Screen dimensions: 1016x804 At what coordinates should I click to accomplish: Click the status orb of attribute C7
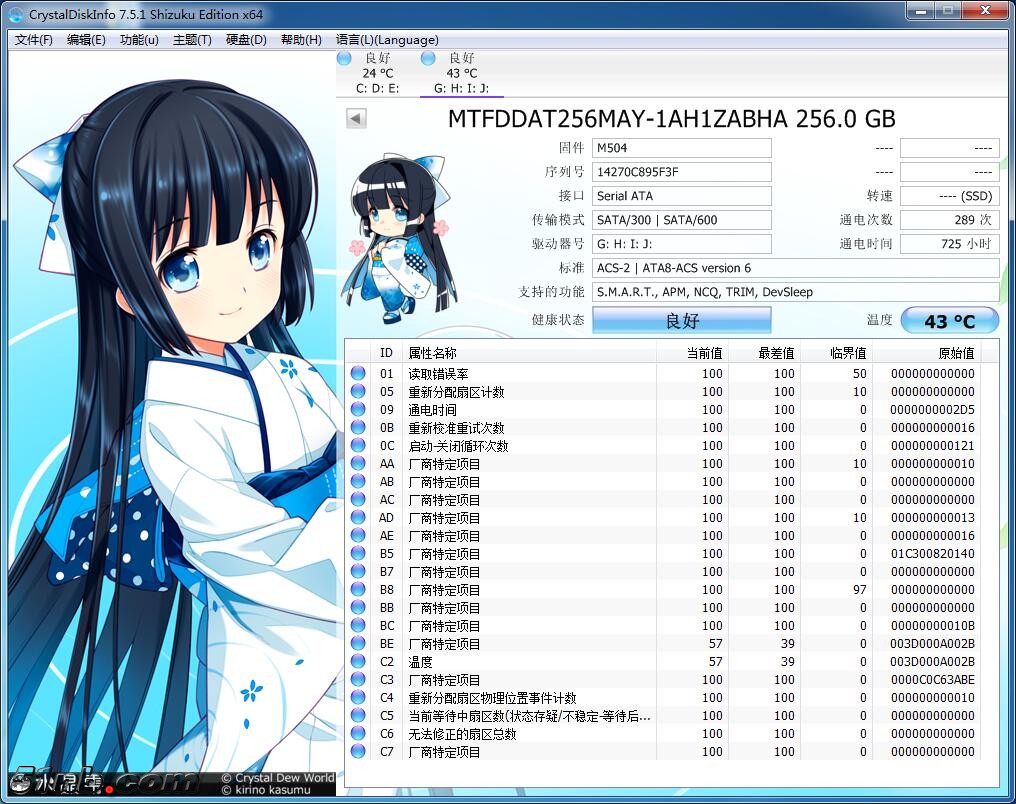pos(358,752)
